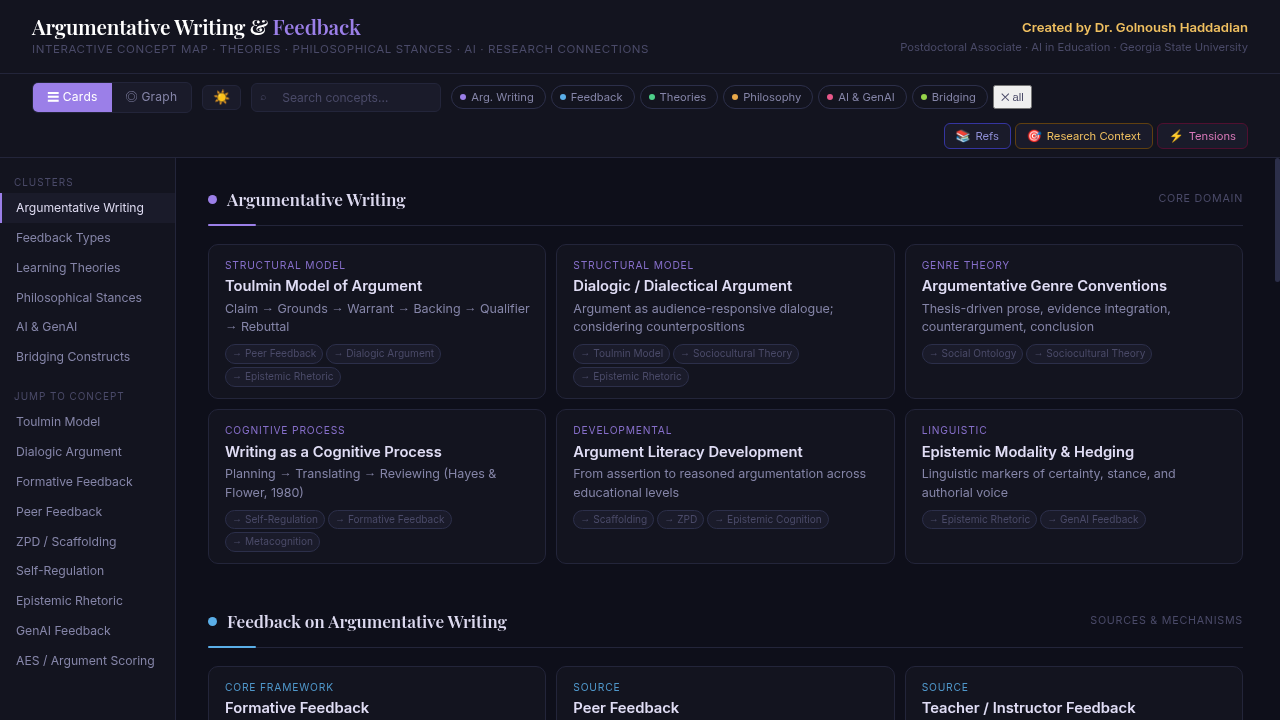The width and height of the screenshot is (1280, 720).
Task: Jump to Dialogic Argument concept
Action: coord(88,452)
